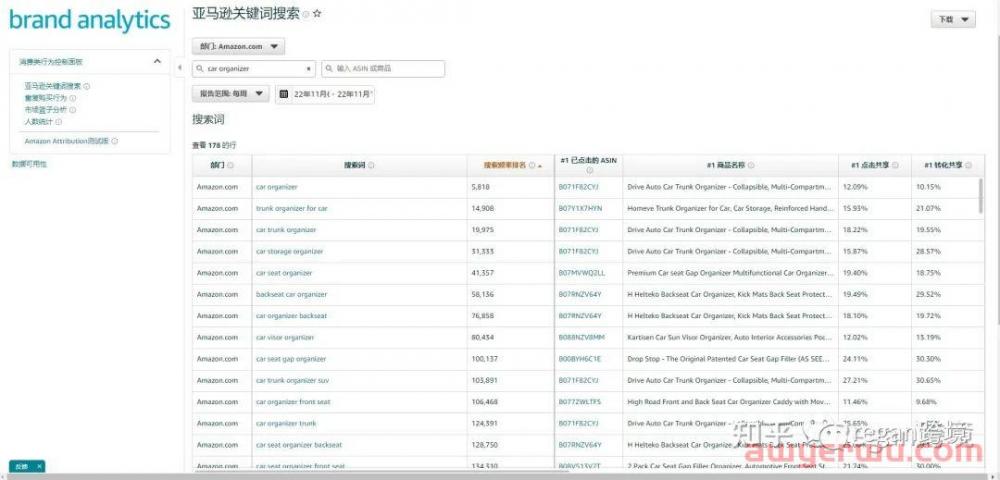The height and width of the screenshot is (480, 1000).
Task: Open search term link 'car seat organizer'
Action: [284, 273]
